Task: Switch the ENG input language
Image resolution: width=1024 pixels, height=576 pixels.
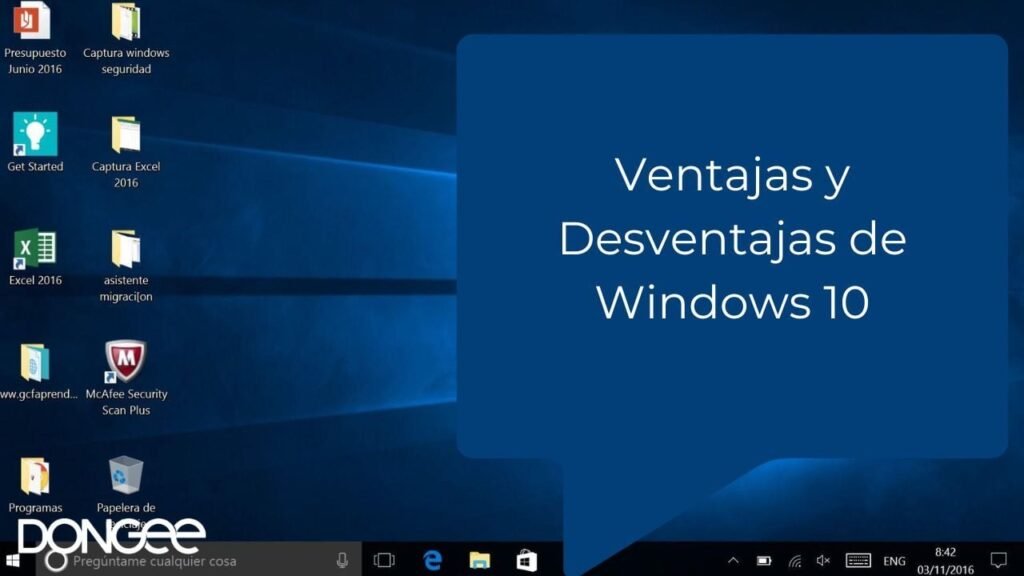Action: (894, 561)
